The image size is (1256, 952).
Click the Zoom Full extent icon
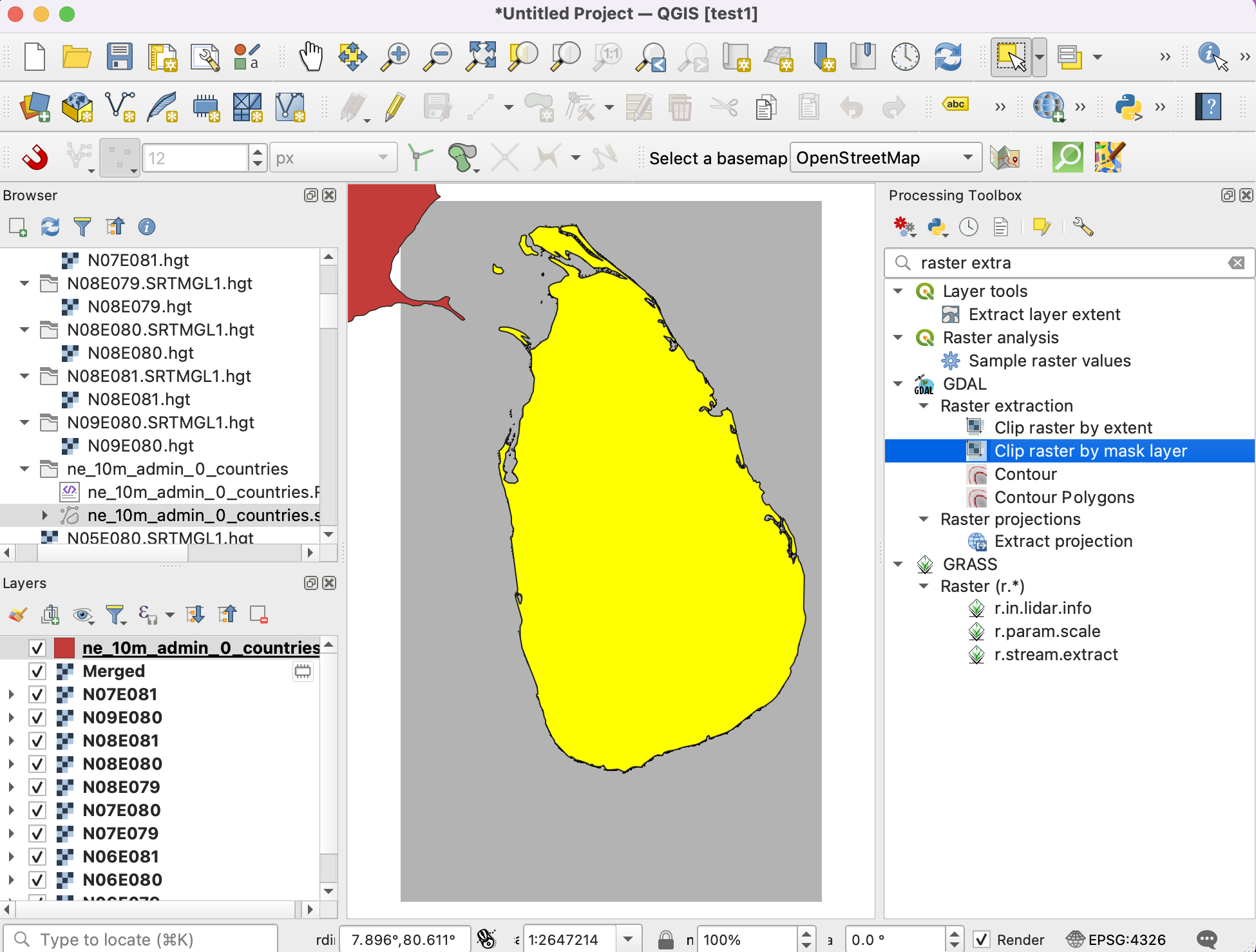(x=481, y=57)
